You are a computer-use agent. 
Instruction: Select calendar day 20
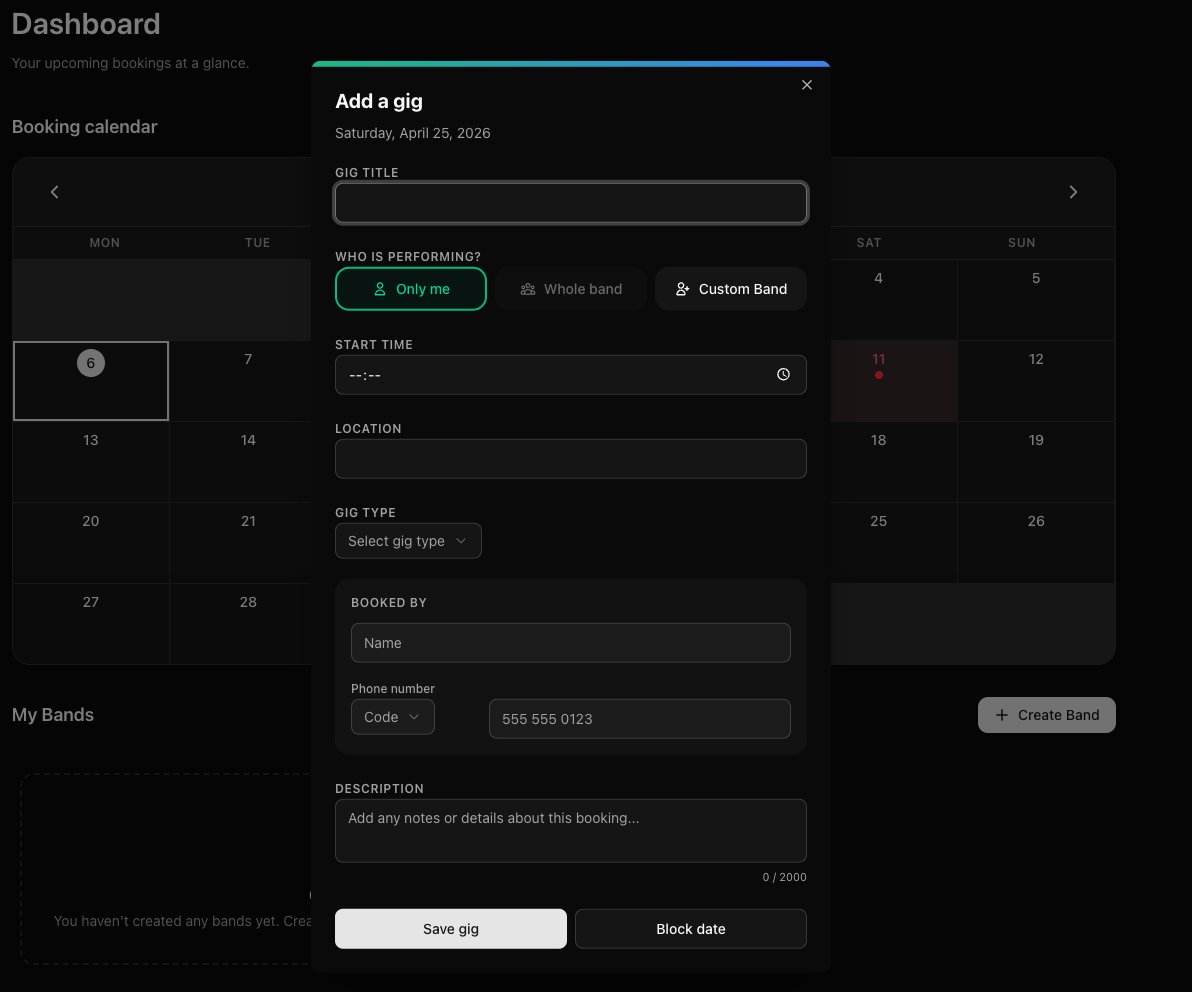point(90,543)
